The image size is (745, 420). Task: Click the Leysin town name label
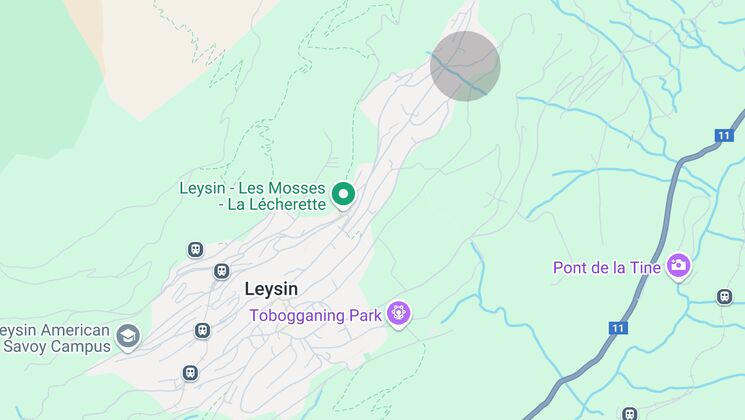[x=271, y=289]
